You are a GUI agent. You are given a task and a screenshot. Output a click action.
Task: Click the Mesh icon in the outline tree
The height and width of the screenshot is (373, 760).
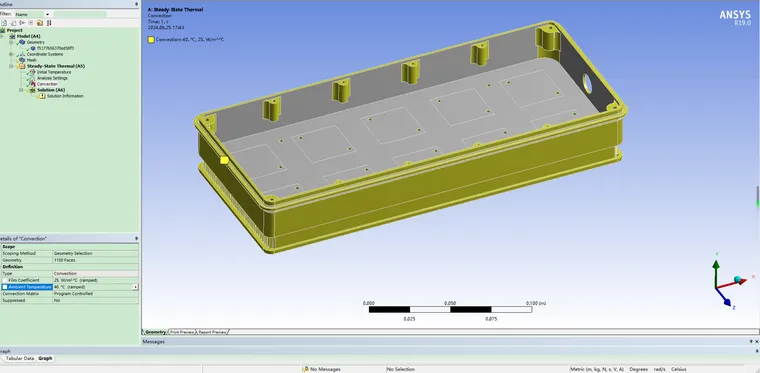22,60
